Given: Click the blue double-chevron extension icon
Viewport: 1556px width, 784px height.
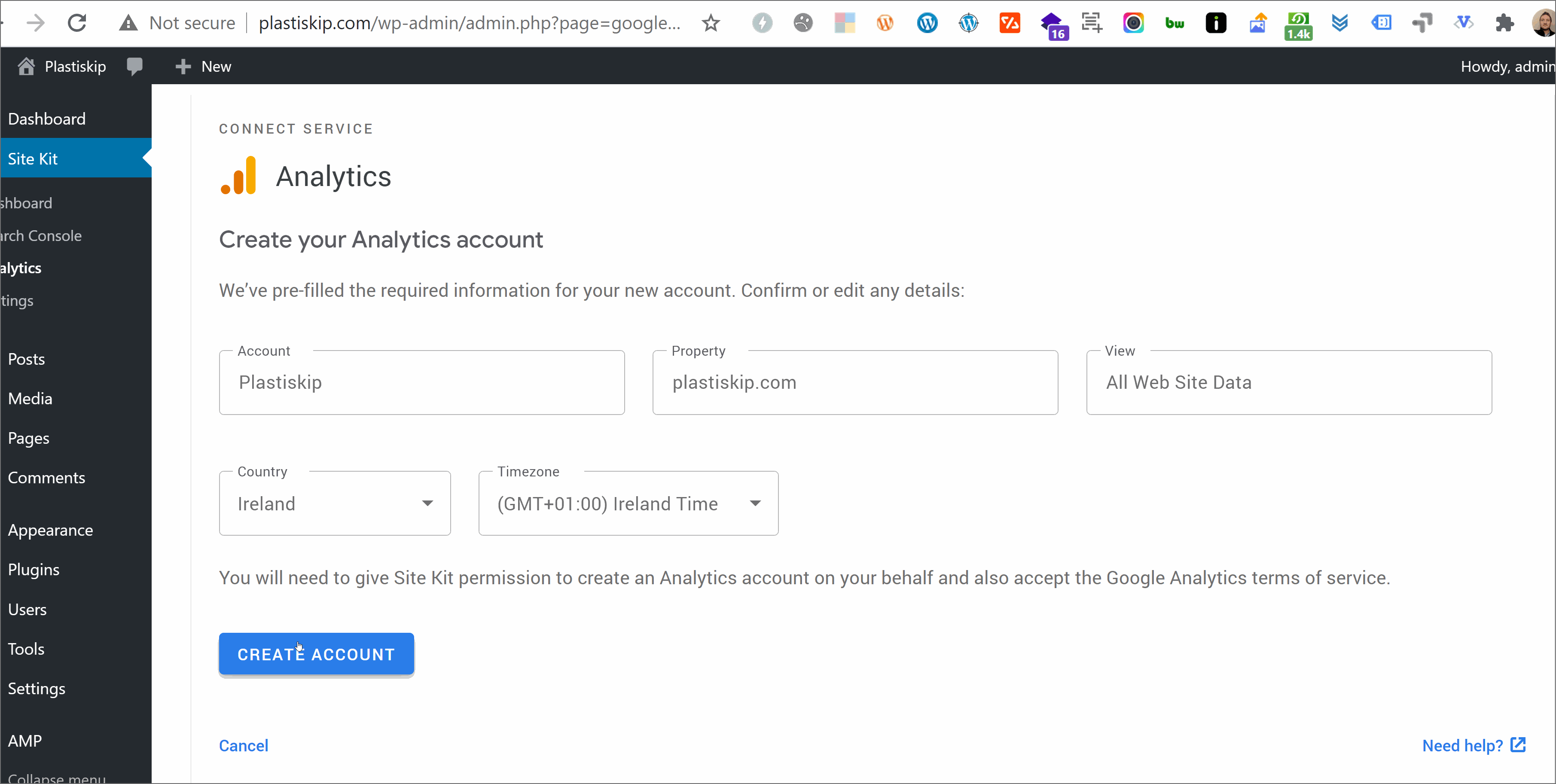Looking at the screenshot, I should pyautogui.click(x=1340, y=23).
